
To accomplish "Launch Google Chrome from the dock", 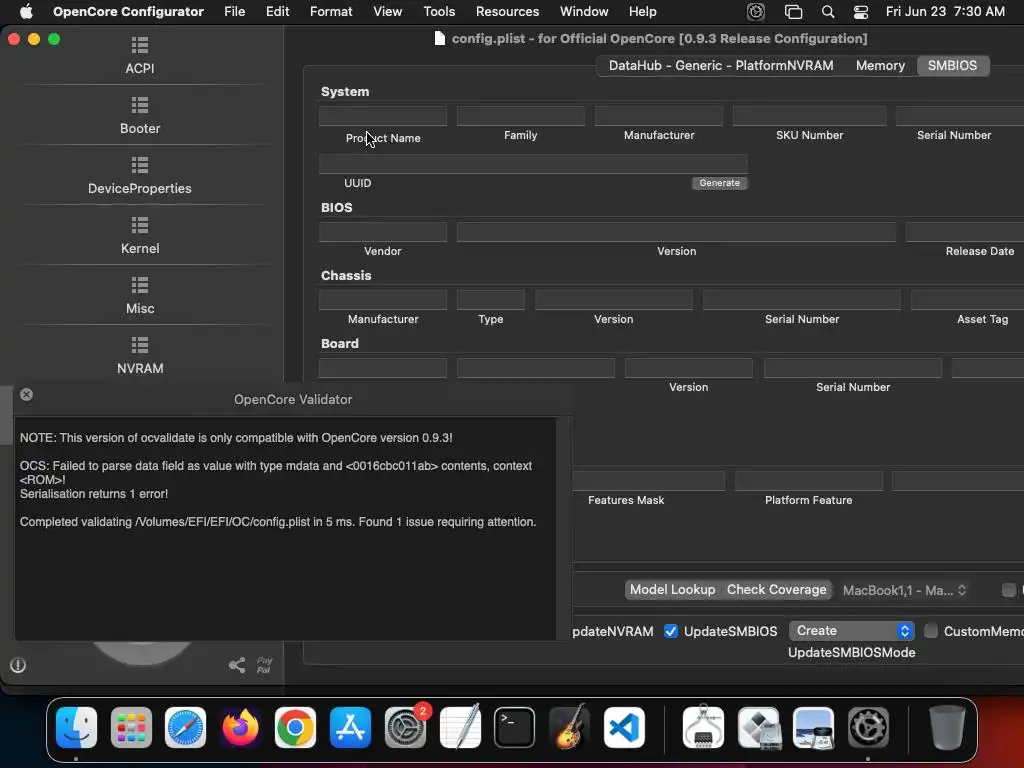I will point(295,727).
